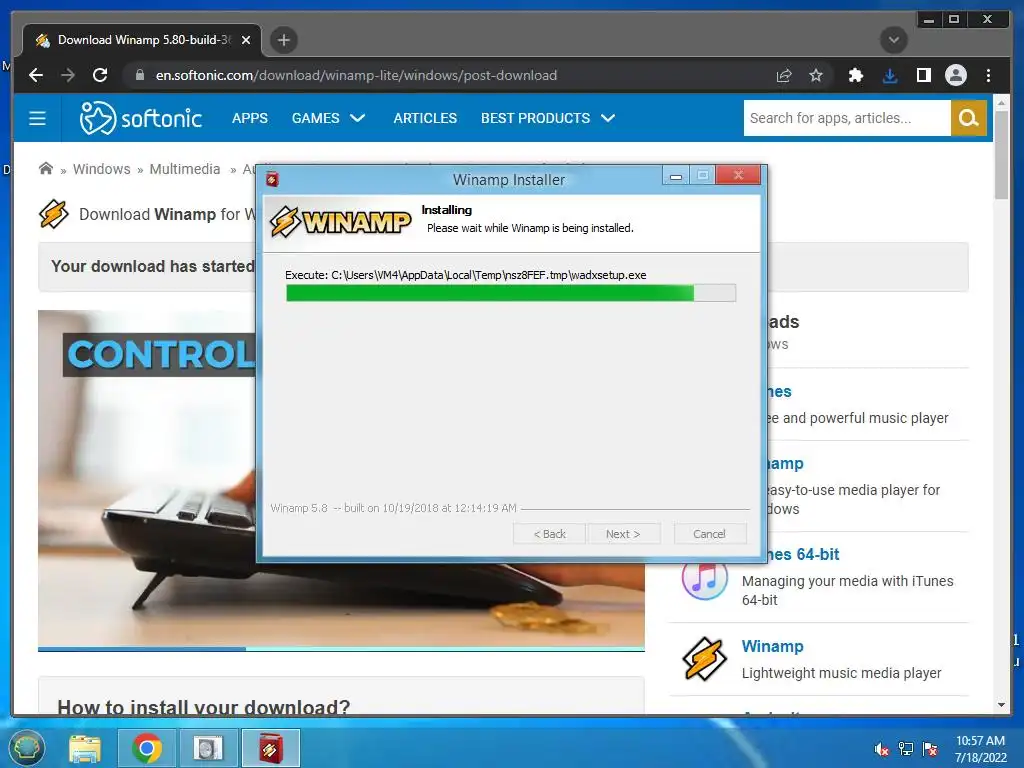Click the Winamp lightning icon in sidebar
Screen dimensions: 1024x768
pos(704,659)
